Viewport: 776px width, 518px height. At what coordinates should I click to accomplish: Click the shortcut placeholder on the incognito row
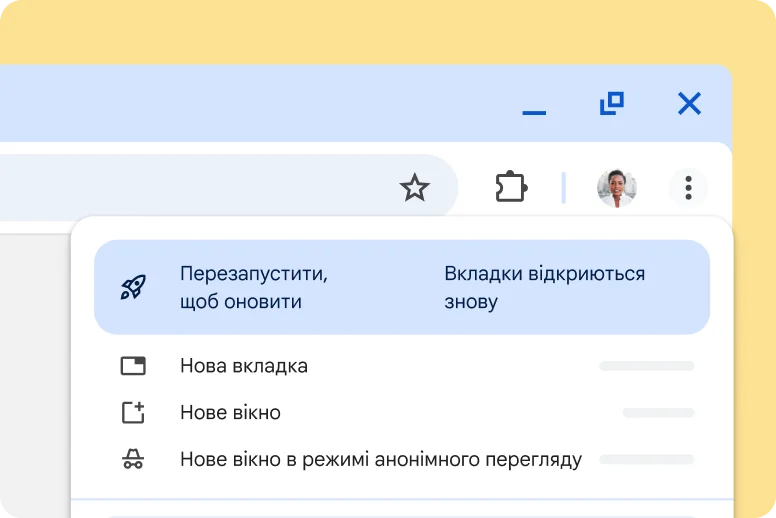[646, 460]
